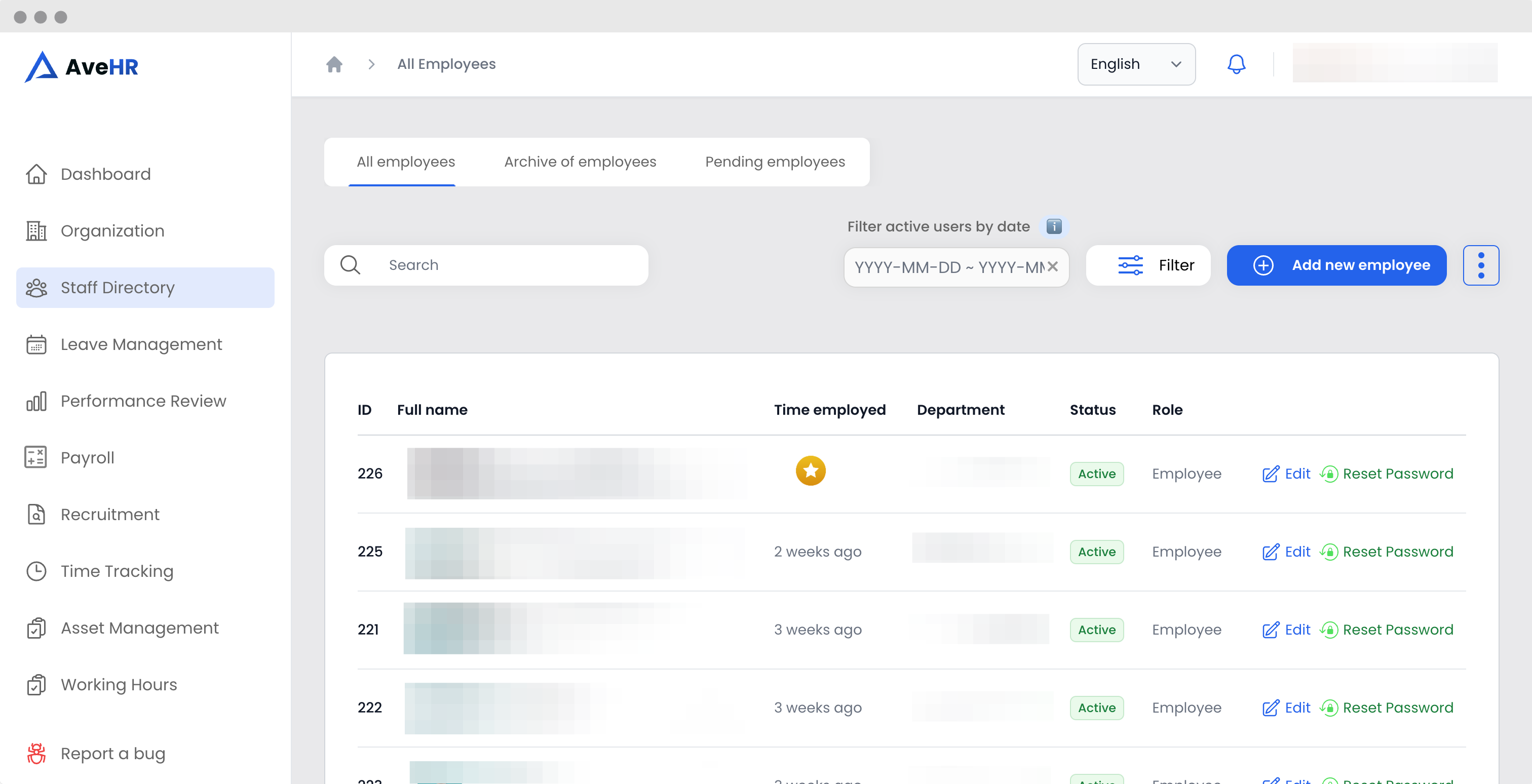Expand the English language dropdown
This screenshot has width=1532, height=784.
pyautogui.click(x=1135, y=64)
